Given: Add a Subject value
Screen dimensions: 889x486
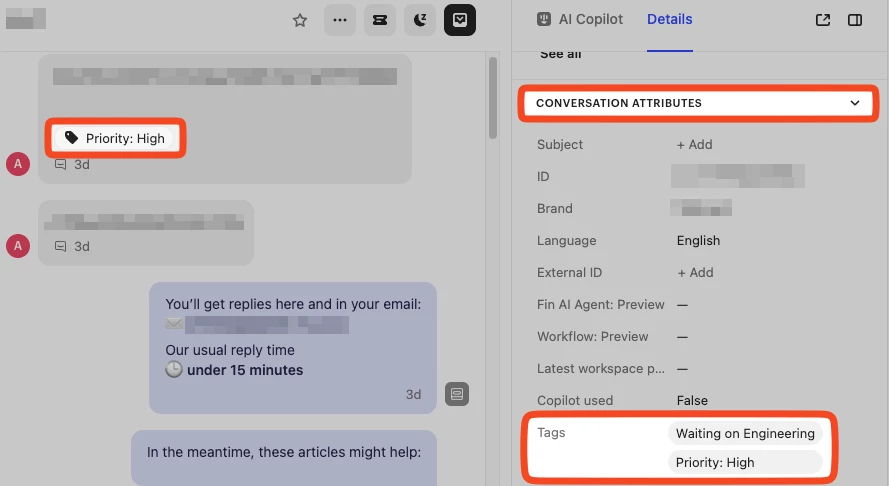Looking at the screenshot, I should tap(695, 145).
